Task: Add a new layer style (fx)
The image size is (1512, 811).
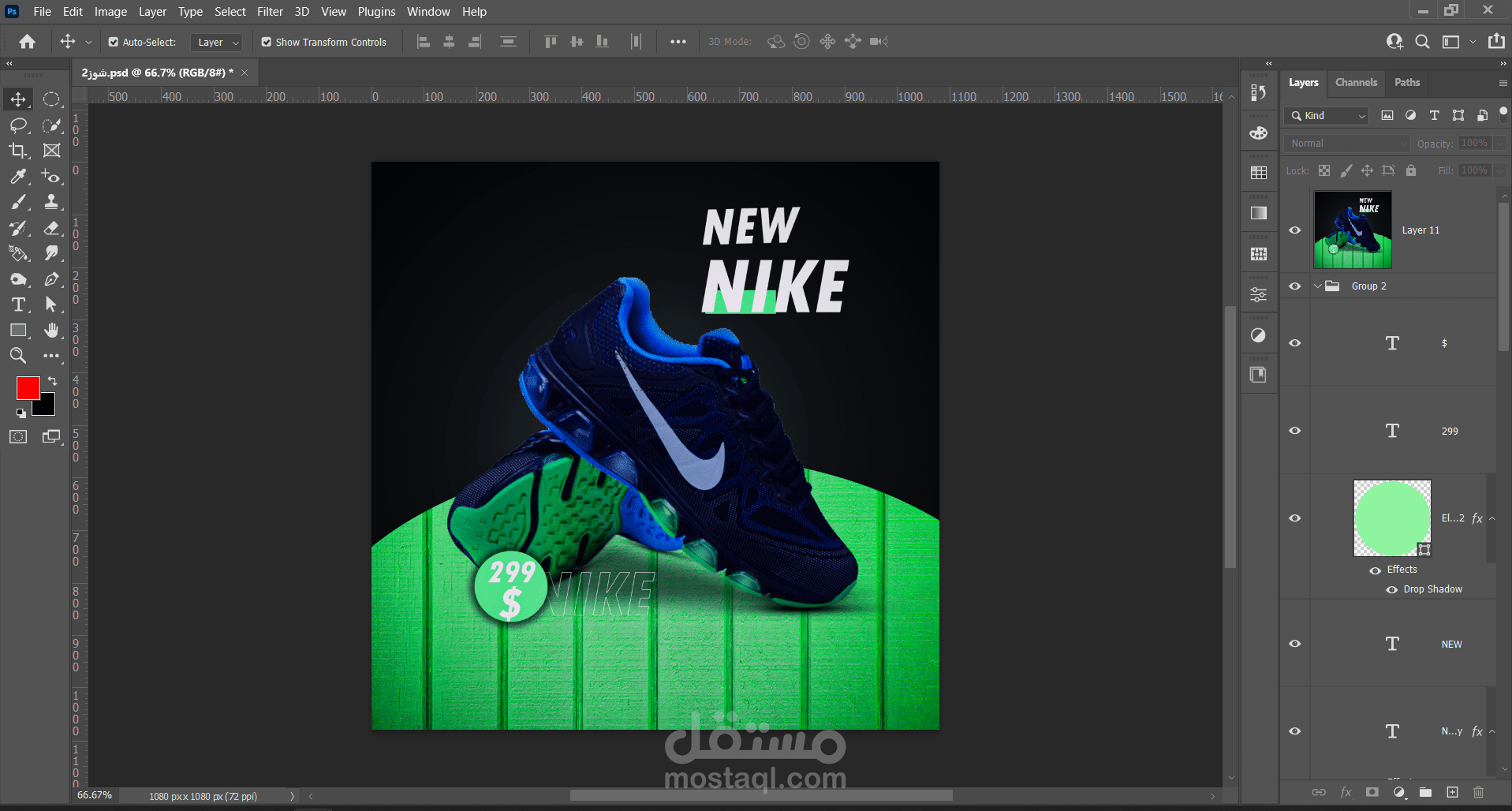Action: tap(1346, 792)
